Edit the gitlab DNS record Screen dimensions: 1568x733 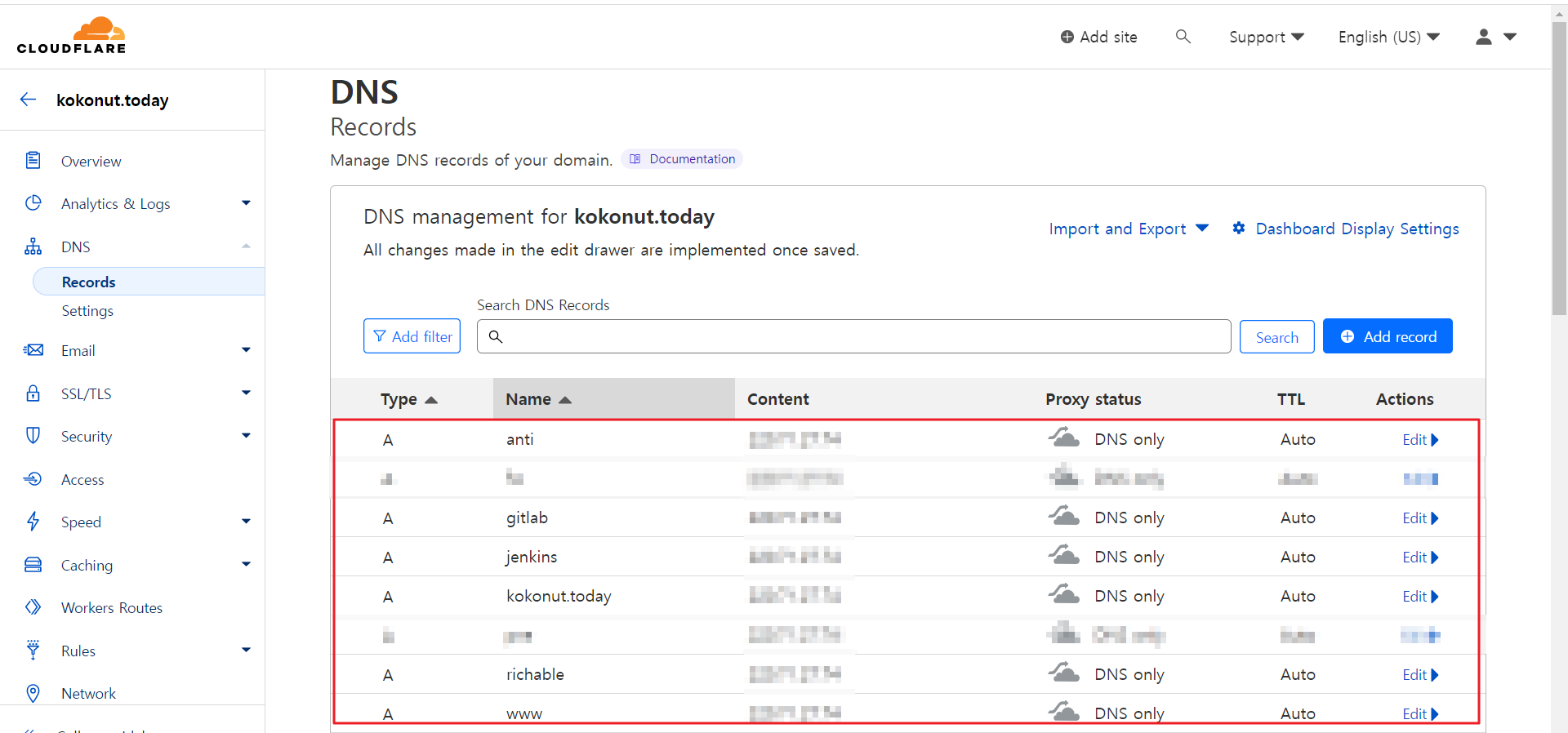pyautogui.click(x=1420, y=518)
